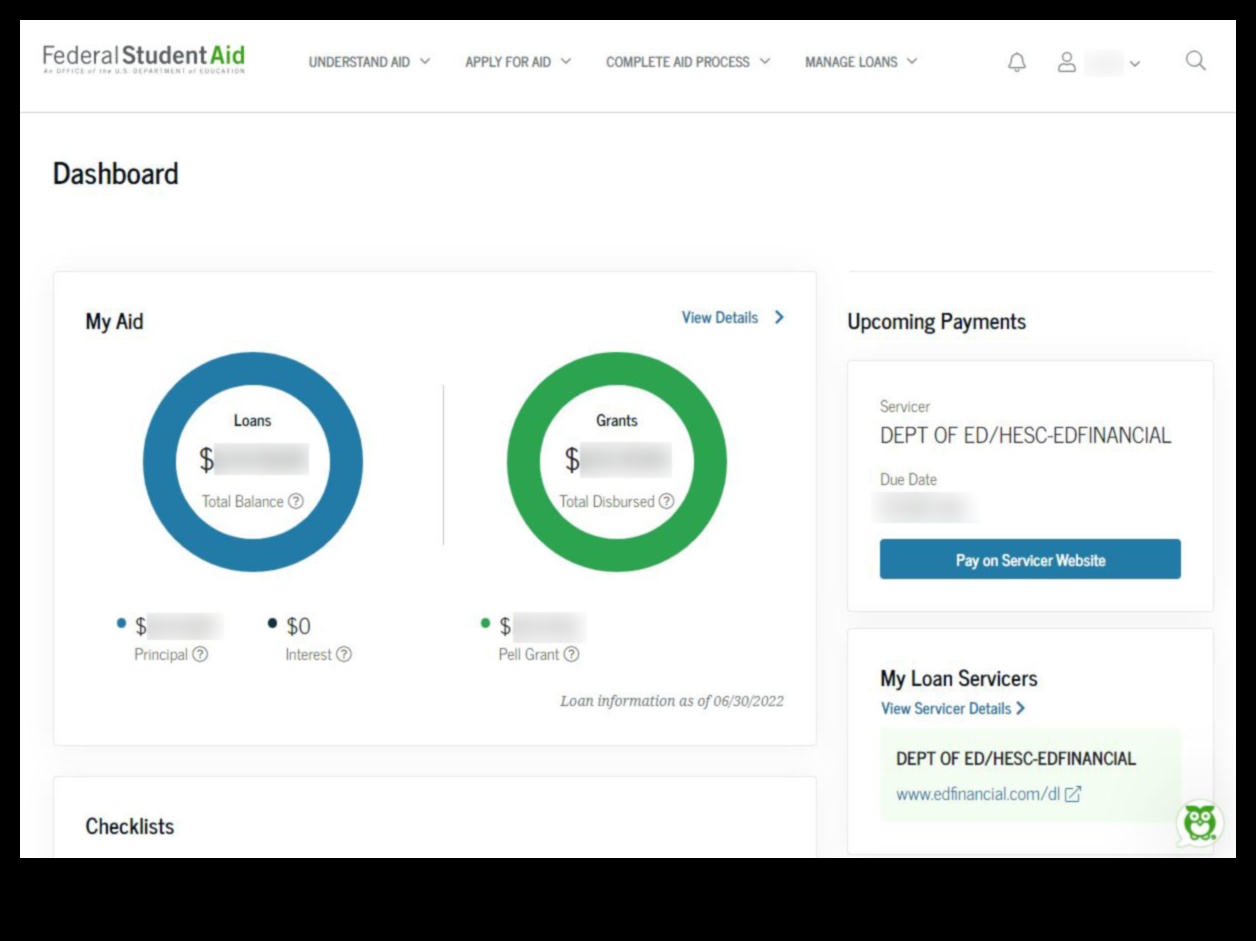1256x941 pixels.
Task: Click the Total Disbursed help icon
Action: coord(666,501)
